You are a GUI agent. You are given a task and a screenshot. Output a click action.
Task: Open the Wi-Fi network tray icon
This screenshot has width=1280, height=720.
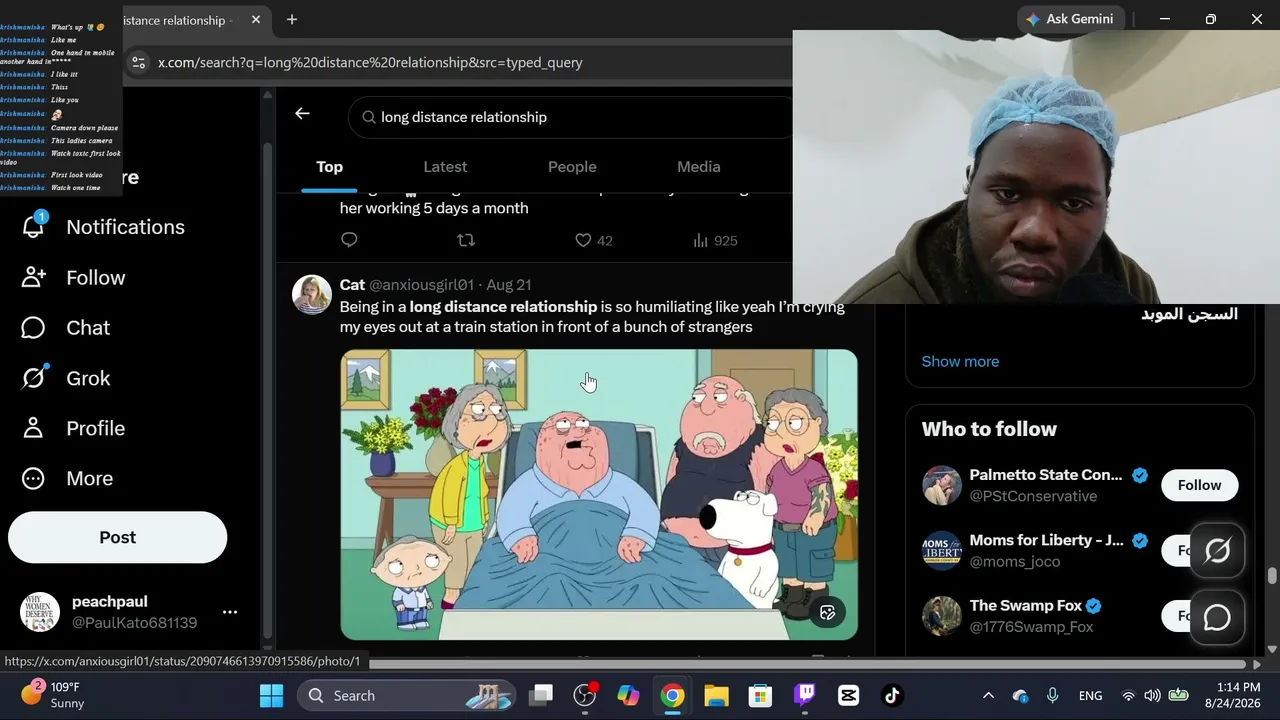coord(1128,695)
